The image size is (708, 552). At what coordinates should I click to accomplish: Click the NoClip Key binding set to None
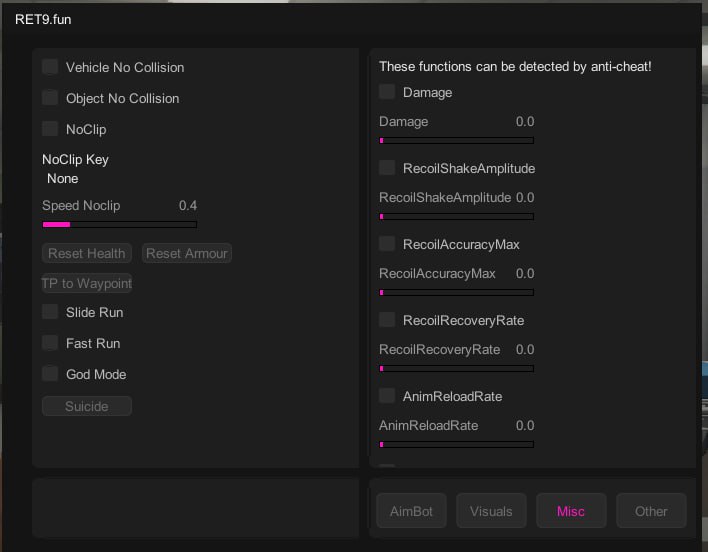(x=63, y=178)
